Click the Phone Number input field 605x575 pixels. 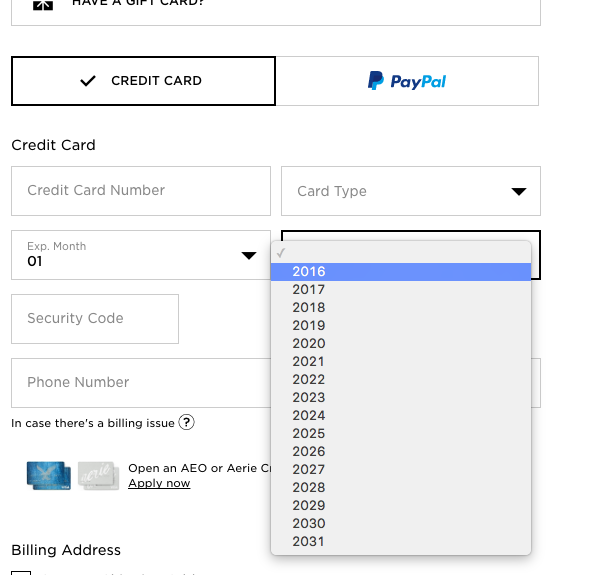[x=140, y=383]
